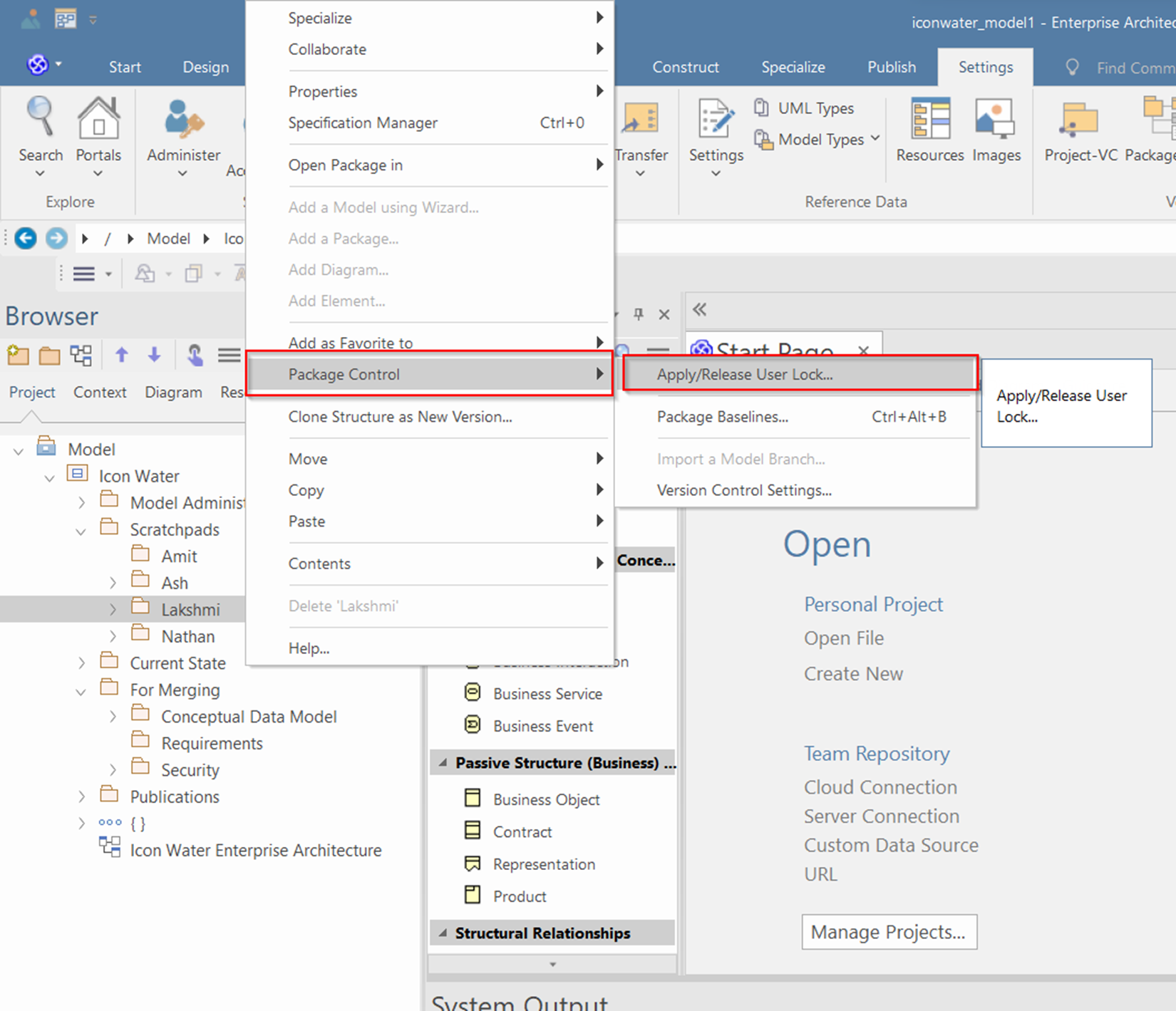This screenshot has width=1176, height=1011.
Task: Click the Create New link
Action: point(853,674)
